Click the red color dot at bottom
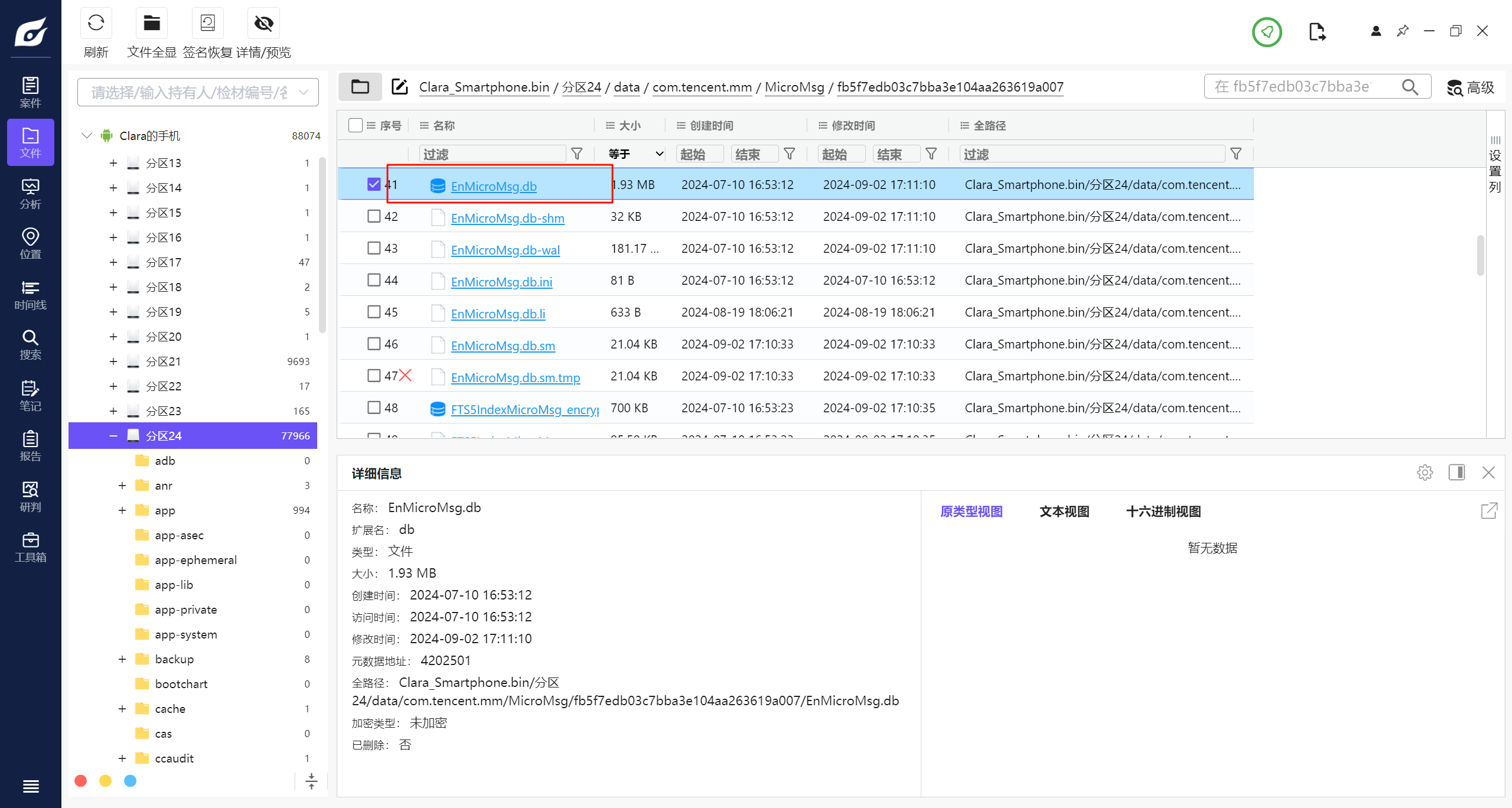This screenshot has height=808, width=1512. 81,781
